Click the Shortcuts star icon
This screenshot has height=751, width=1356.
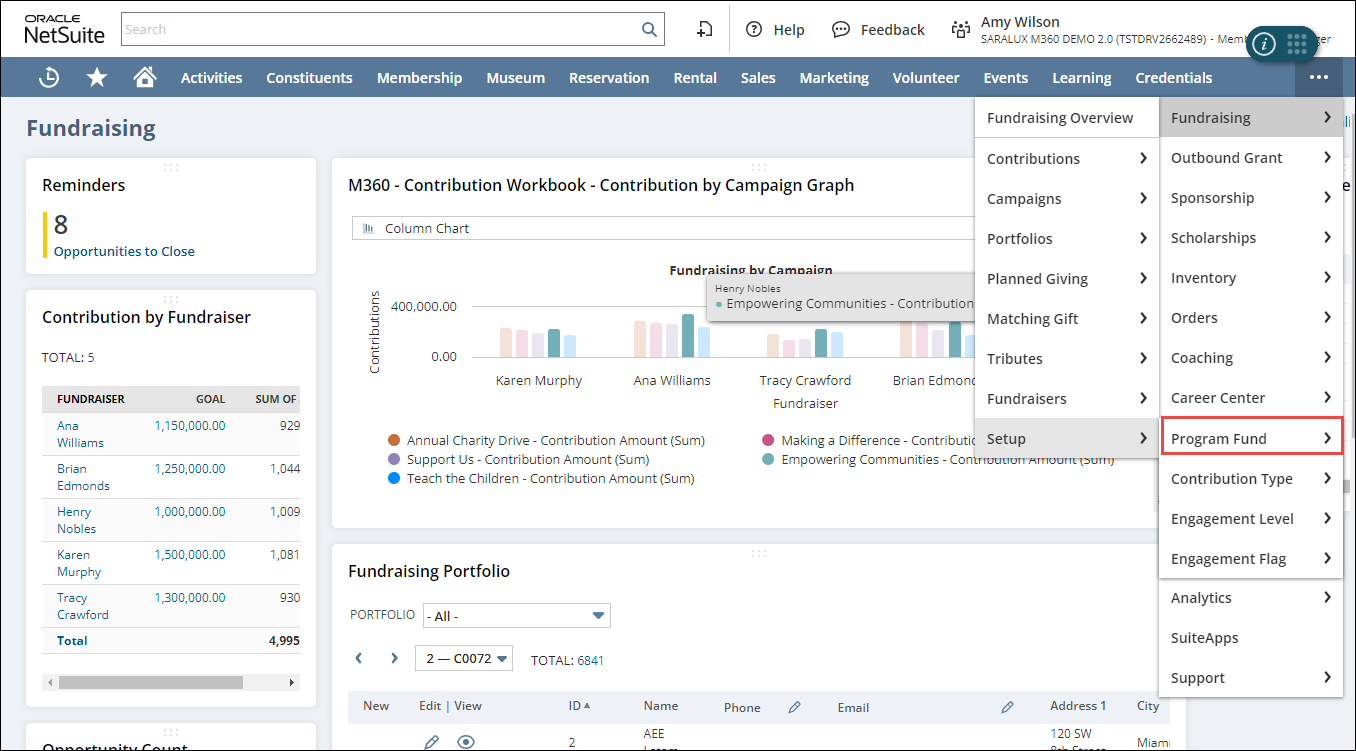pyautogui.click(x=97, y=78)
